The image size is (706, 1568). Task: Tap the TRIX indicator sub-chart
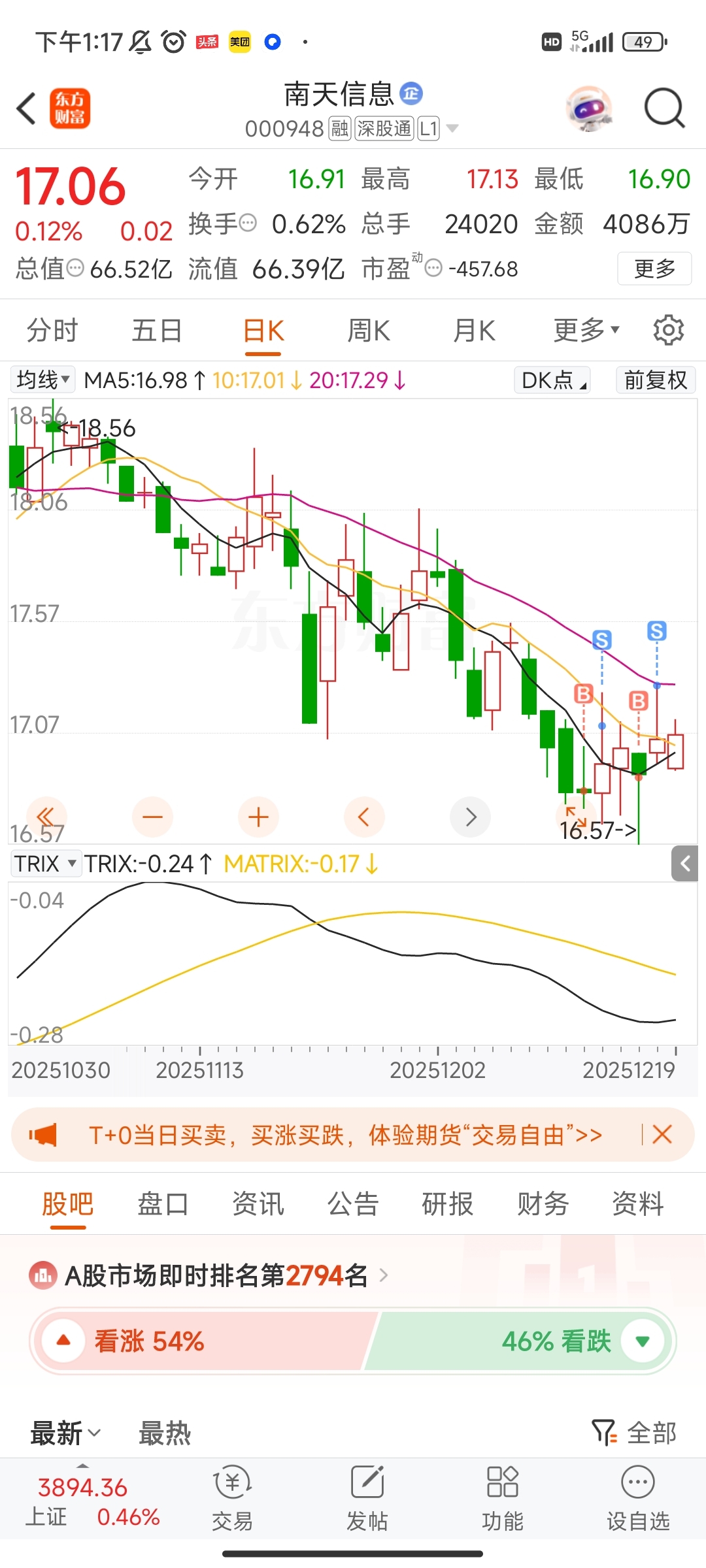pos(353,963)
